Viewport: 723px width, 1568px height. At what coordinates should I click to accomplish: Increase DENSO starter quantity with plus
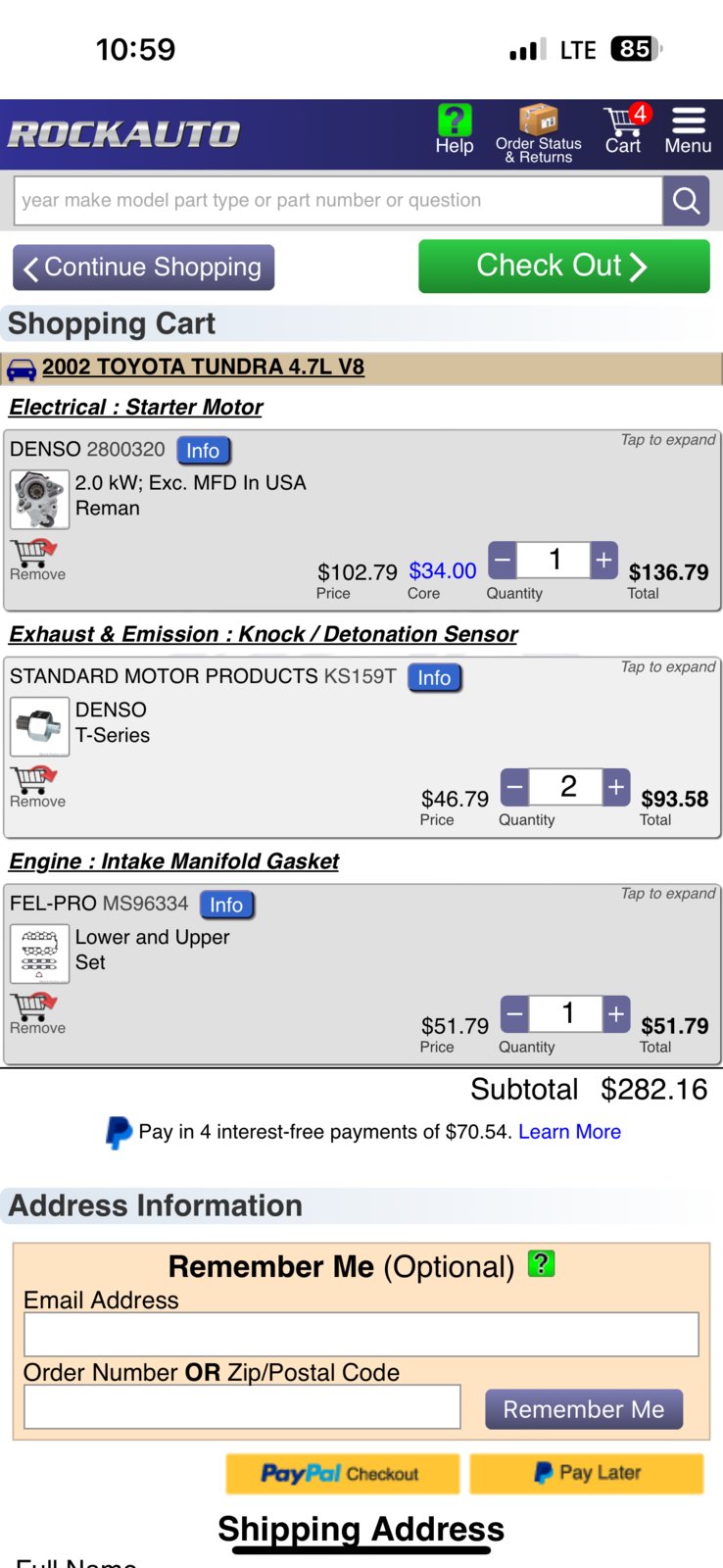604,560
